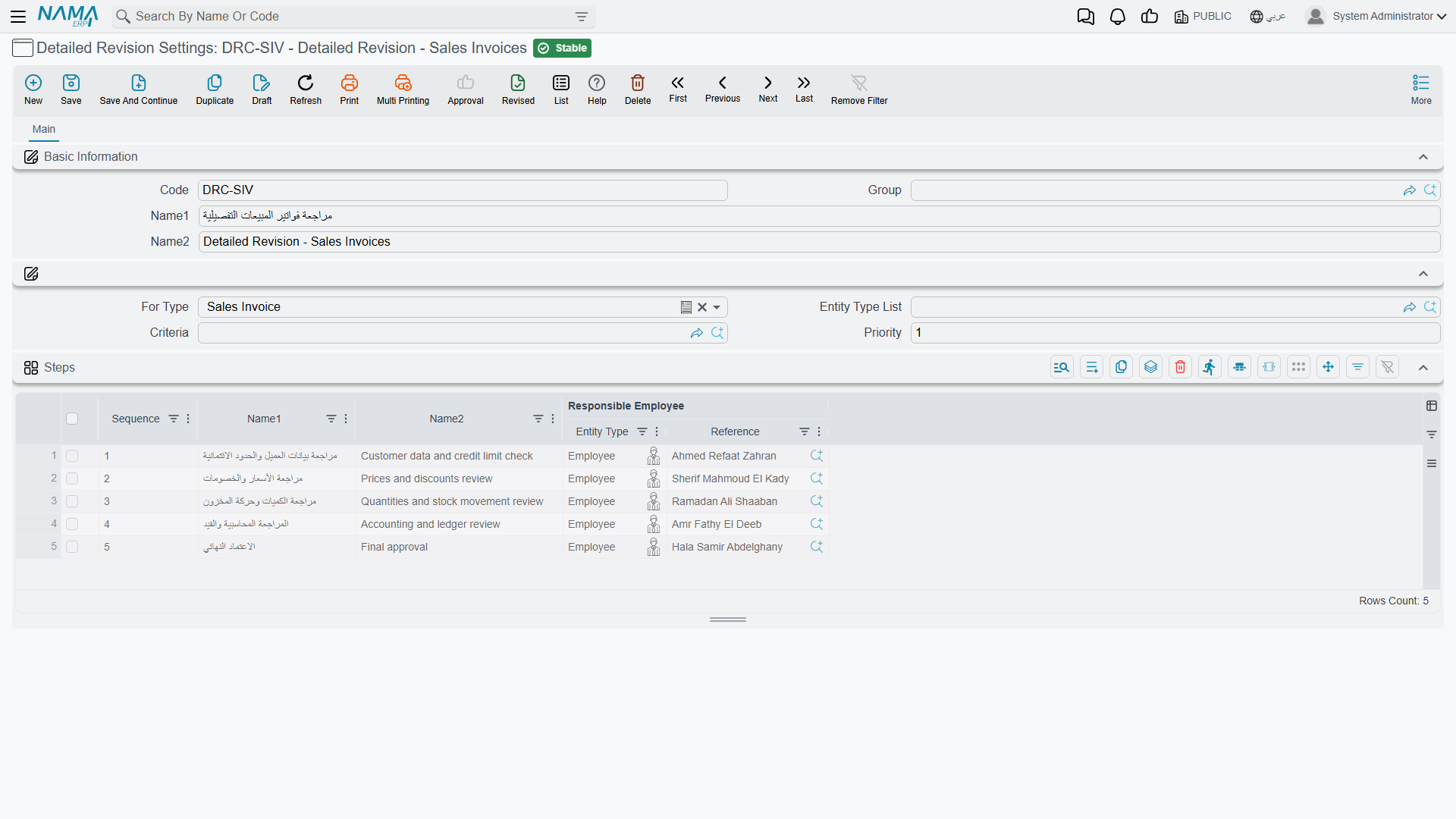Check the row for Quantities and stock movement review
Viewport: 1456px width, 819px height.
click(72, 501)
